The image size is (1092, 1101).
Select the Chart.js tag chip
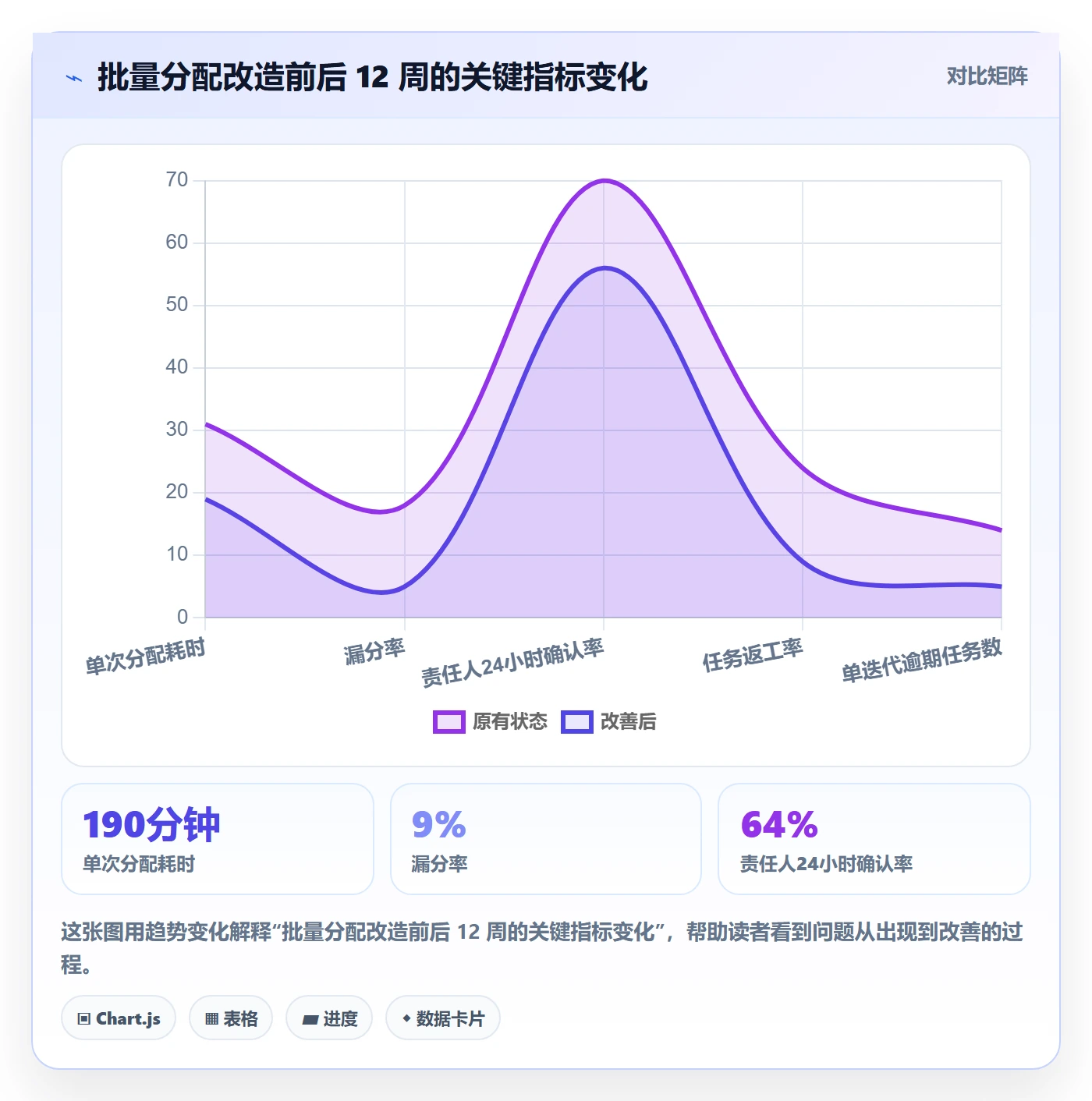(119, 1018)
